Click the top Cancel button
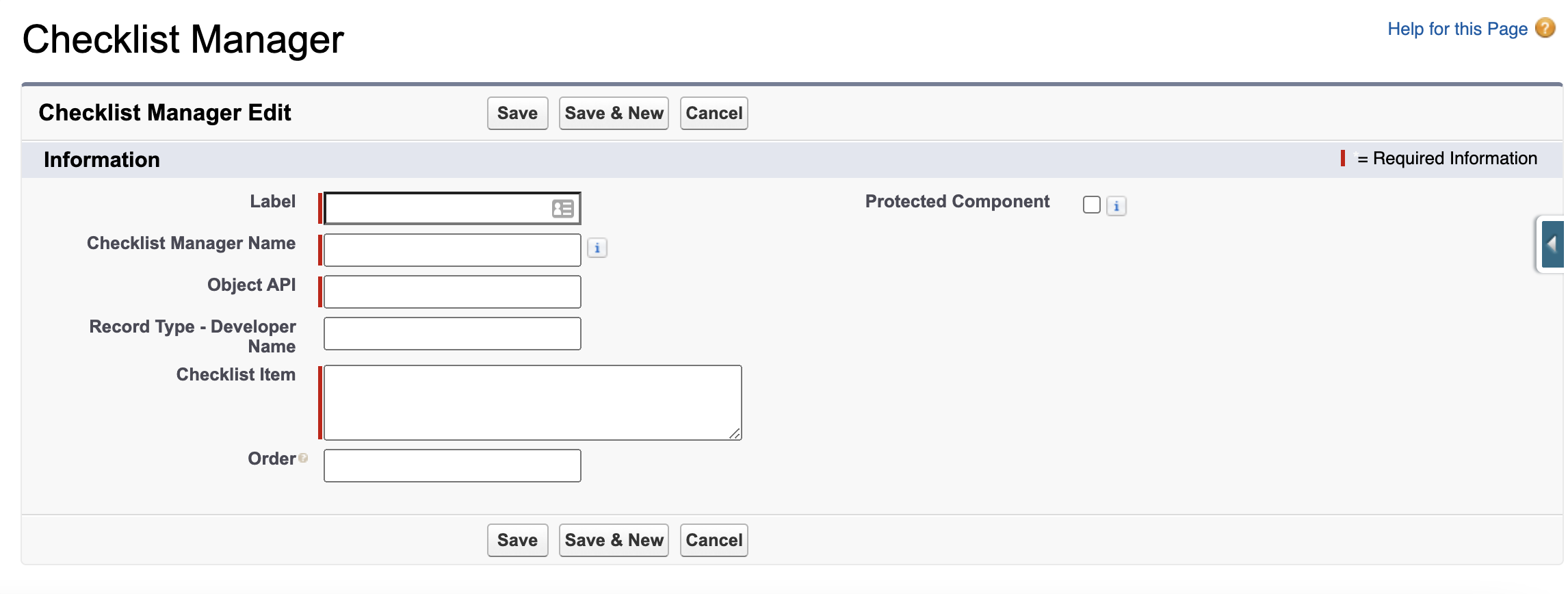The width and height of the screenshot is (1568, 594). [x=714, y=113]
